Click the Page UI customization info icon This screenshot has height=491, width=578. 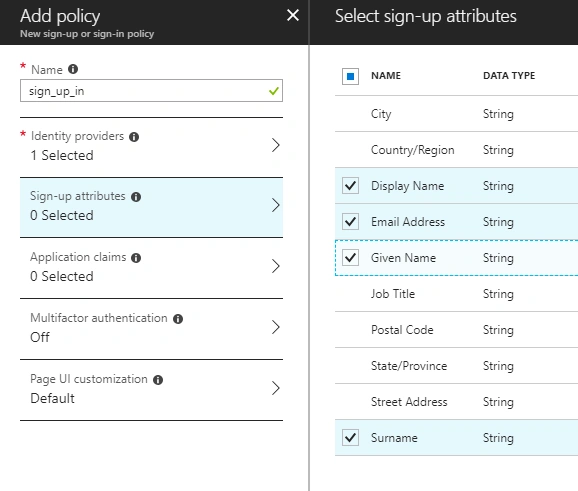[x=158, y=380]
